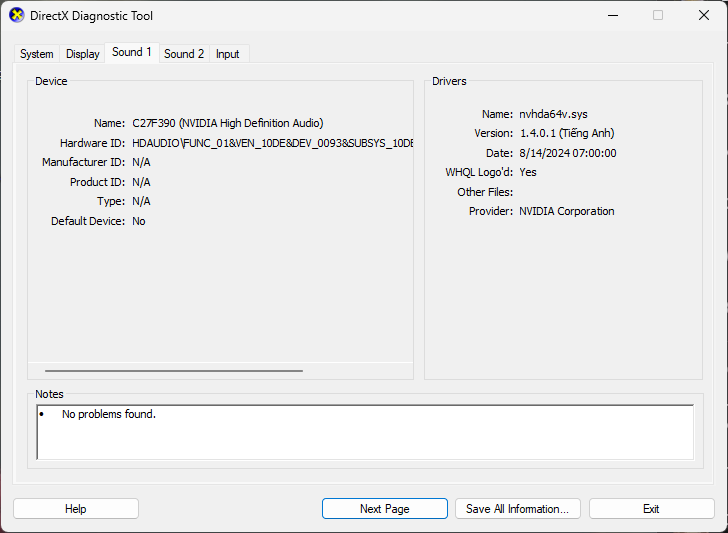728x533 pixels.
Task: Click provider value NVIDIA Corporation
Action: pyautogui.click(x=566, y=211)
